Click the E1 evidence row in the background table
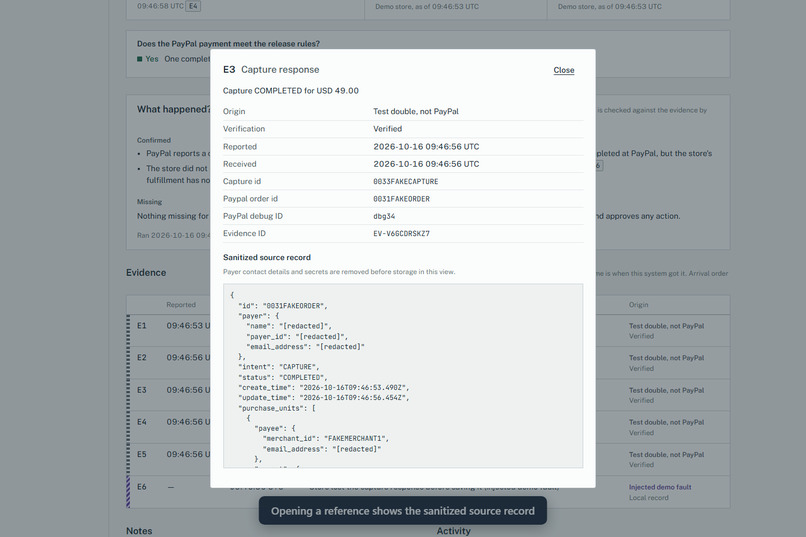Image resolution: width=806 pixels, height=537 pixels. tap(428, 331)
